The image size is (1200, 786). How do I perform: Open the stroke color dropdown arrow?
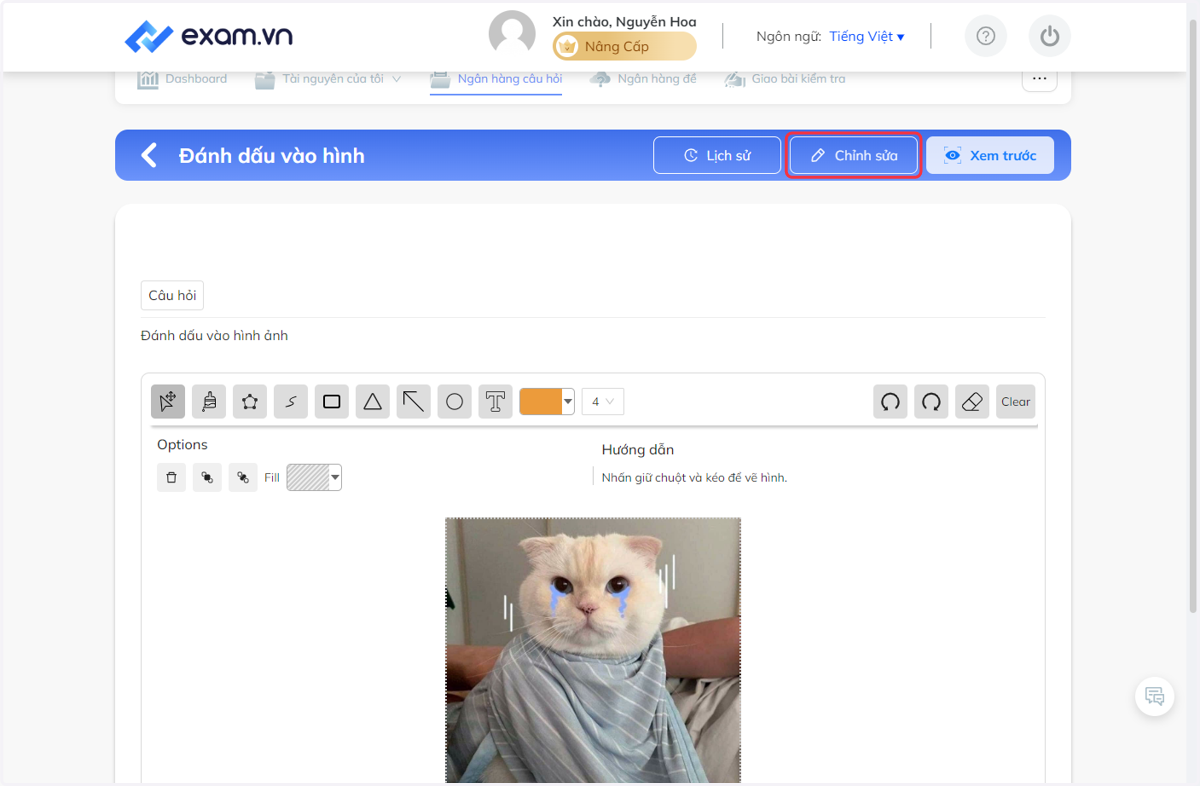(568, 401)
